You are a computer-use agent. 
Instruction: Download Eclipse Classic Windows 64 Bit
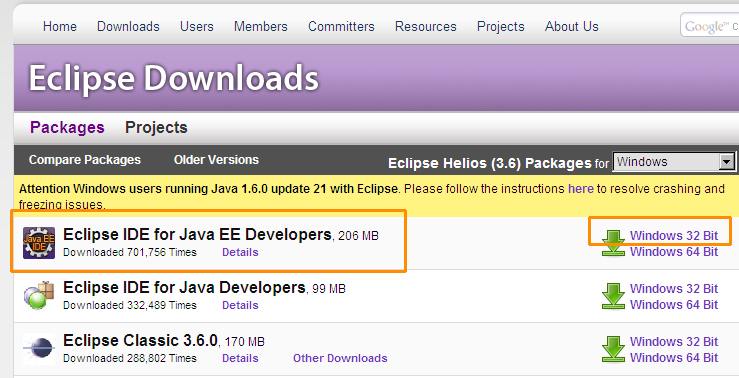674,358
